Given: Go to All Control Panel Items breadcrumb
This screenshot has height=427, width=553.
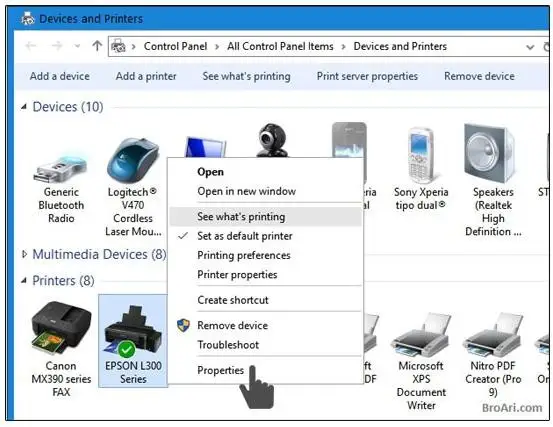Looking at the screenshot, I should tap(280, 46).
